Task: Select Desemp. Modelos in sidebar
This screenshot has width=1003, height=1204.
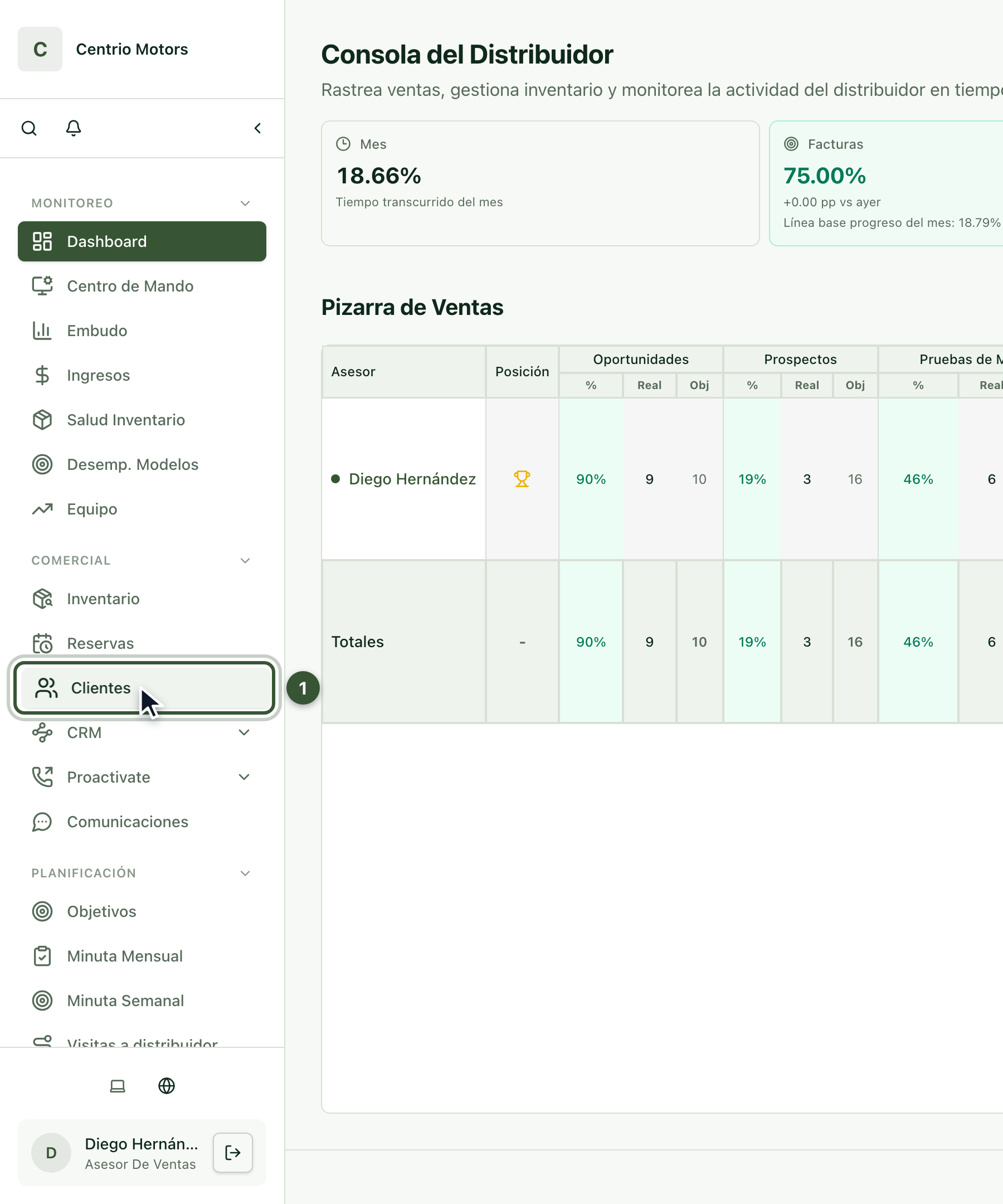Action: (x=142, y=465)
